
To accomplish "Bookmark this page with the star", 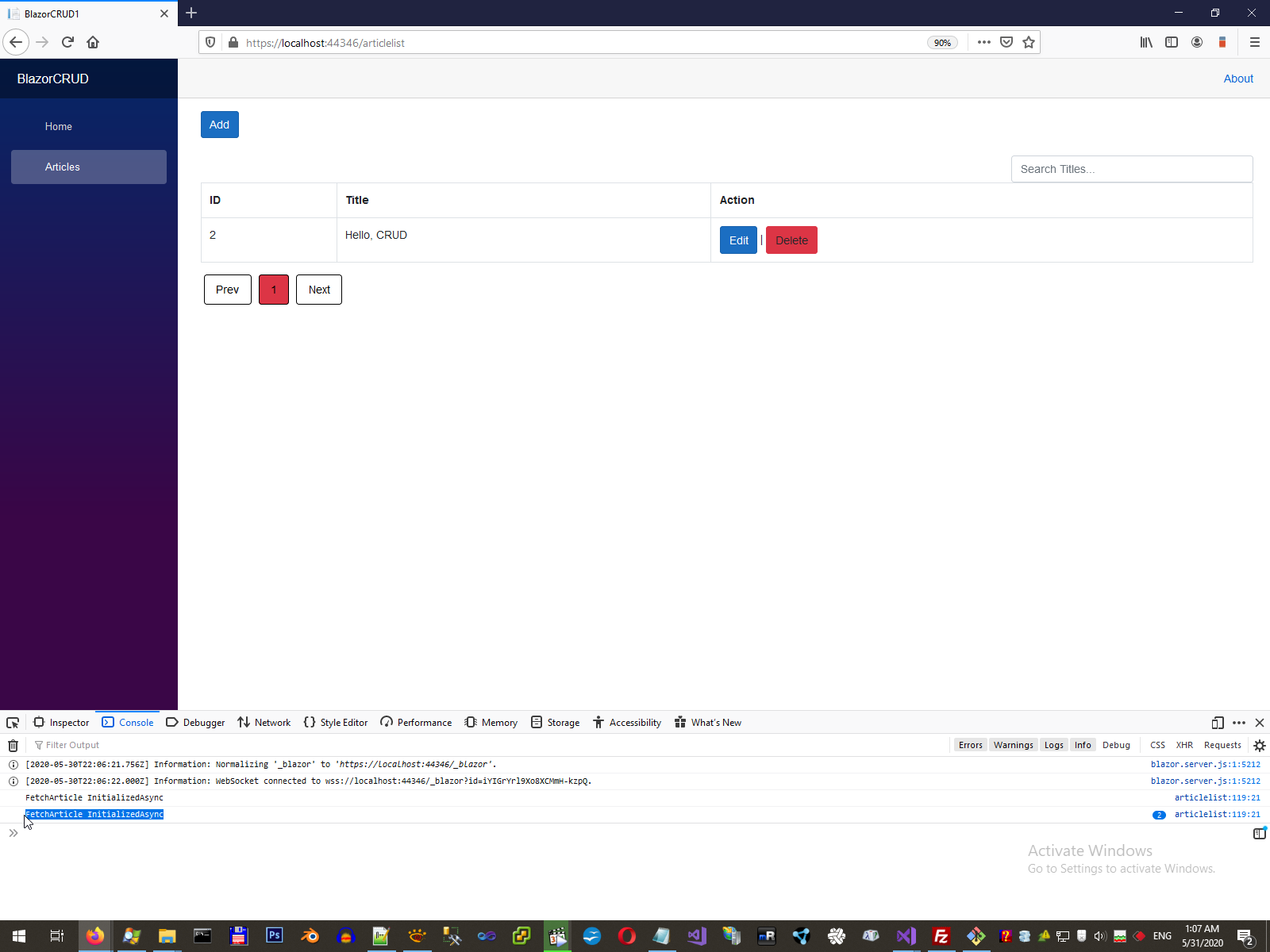I will click(x=1029, y=42).
